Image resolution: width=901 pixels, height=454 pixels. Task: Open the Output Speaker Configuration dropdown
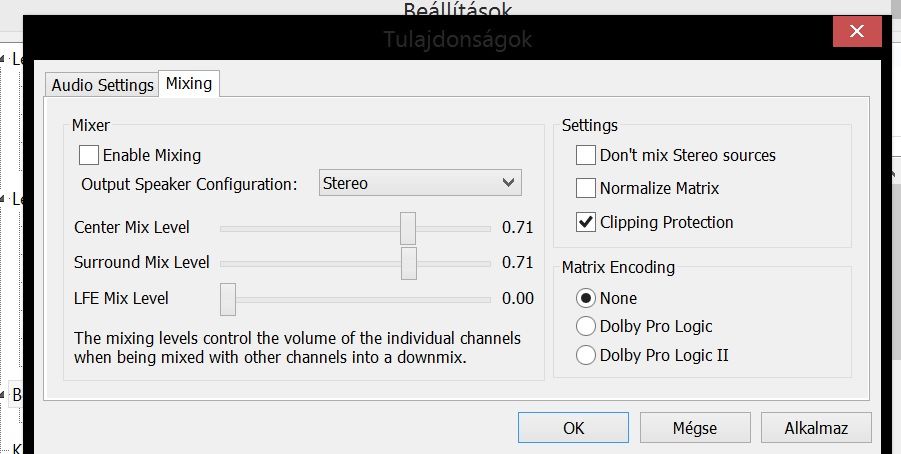pyautogui.click(x=420, y=183)
